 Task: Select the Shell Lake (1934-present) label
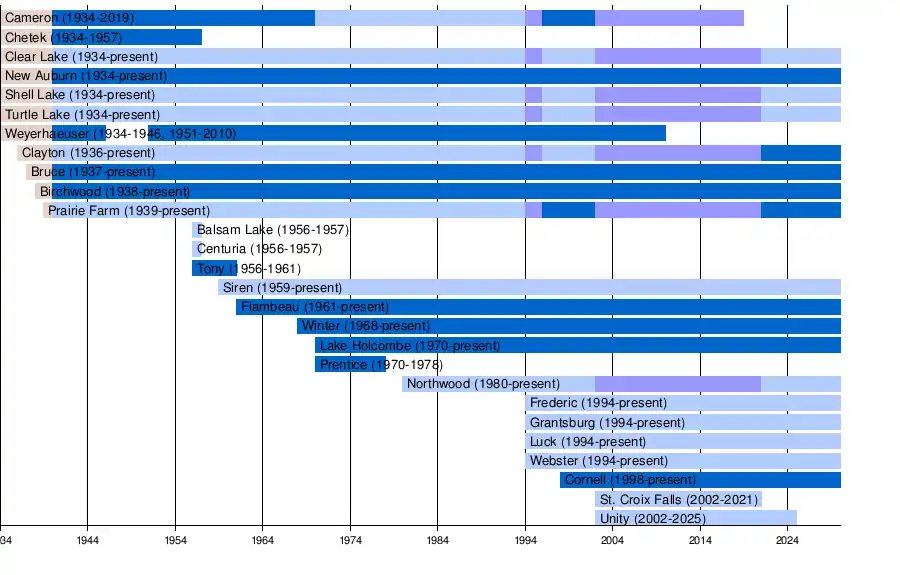coord(80,95)
